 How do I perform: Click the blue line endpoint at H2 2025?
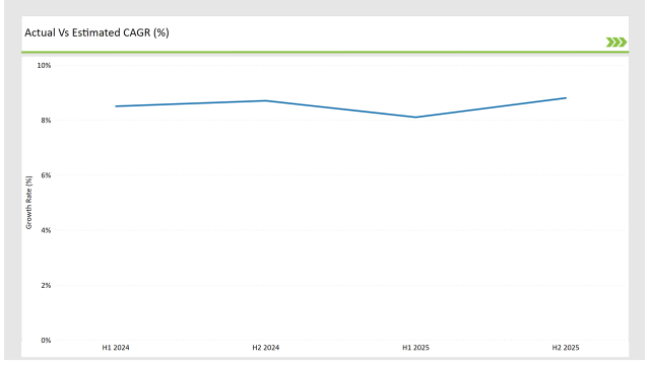[565, 98]
